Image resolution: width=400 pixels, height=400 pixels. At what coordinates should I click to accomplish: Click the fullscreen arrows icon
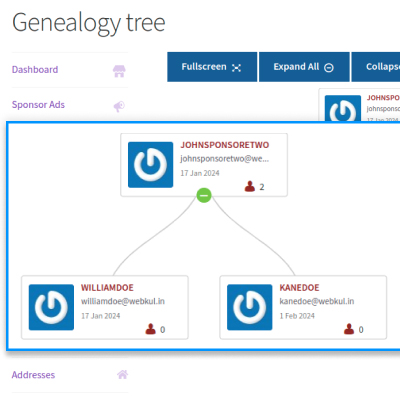pos(236,68)
